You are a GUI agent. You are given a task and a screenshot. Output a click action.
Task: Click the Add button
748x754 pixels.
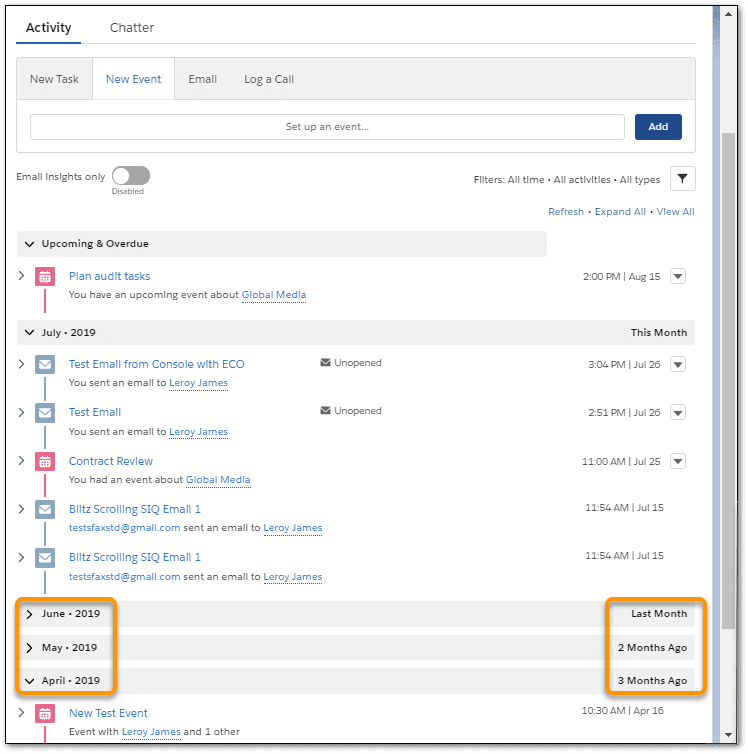[658, 127]
